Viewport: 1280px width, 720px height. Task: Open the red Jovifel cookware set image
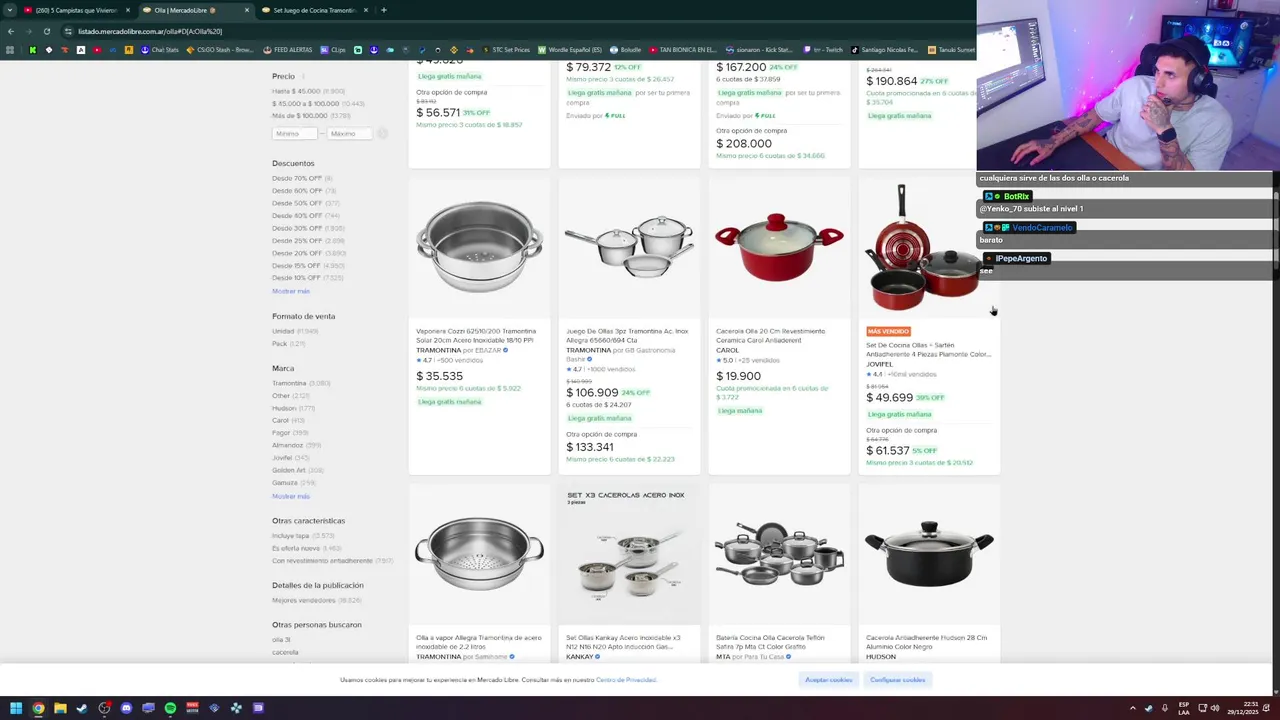click(923, 247)
